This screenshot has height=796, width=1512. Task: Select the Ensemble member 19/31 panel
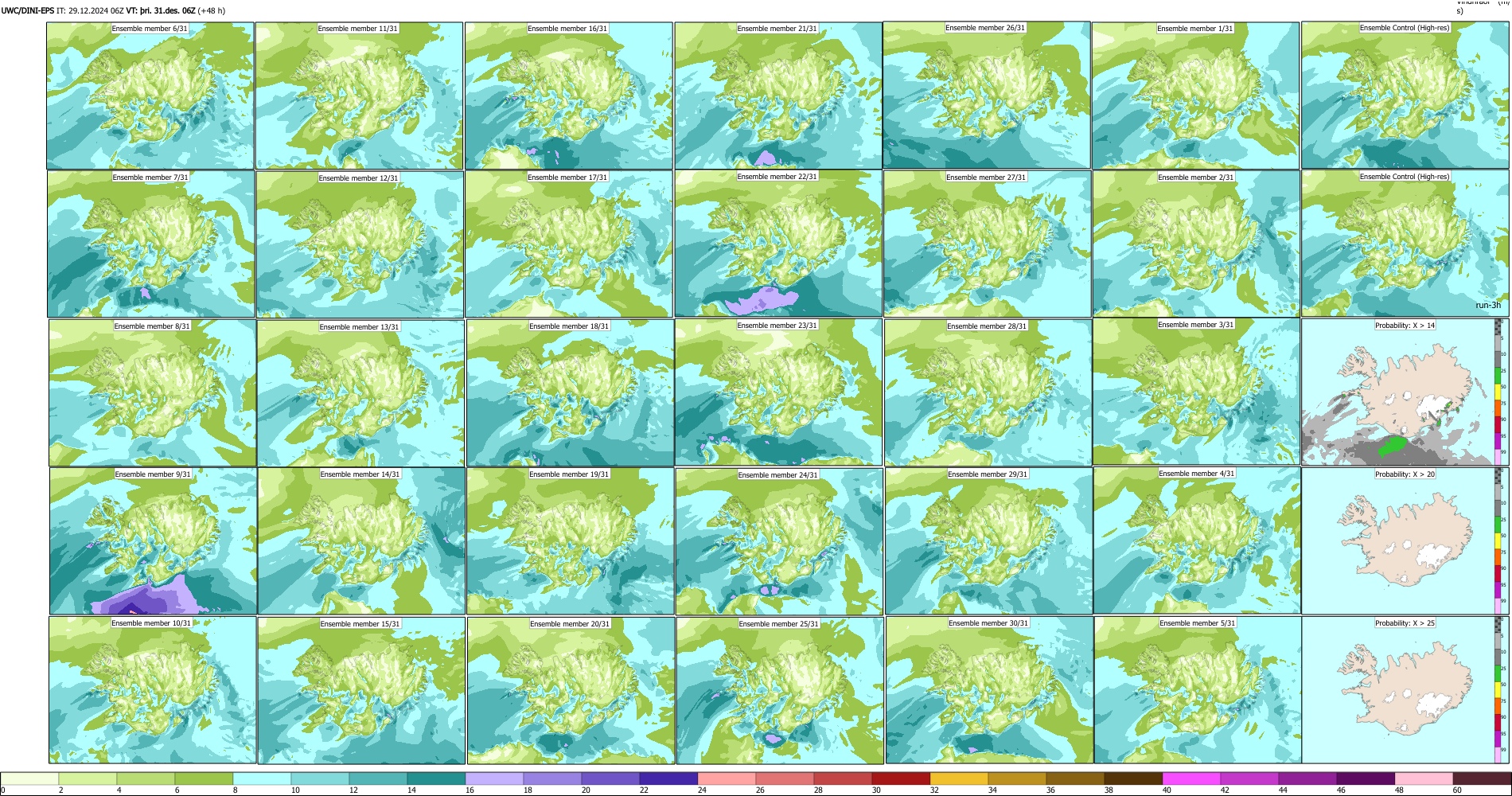570,540
